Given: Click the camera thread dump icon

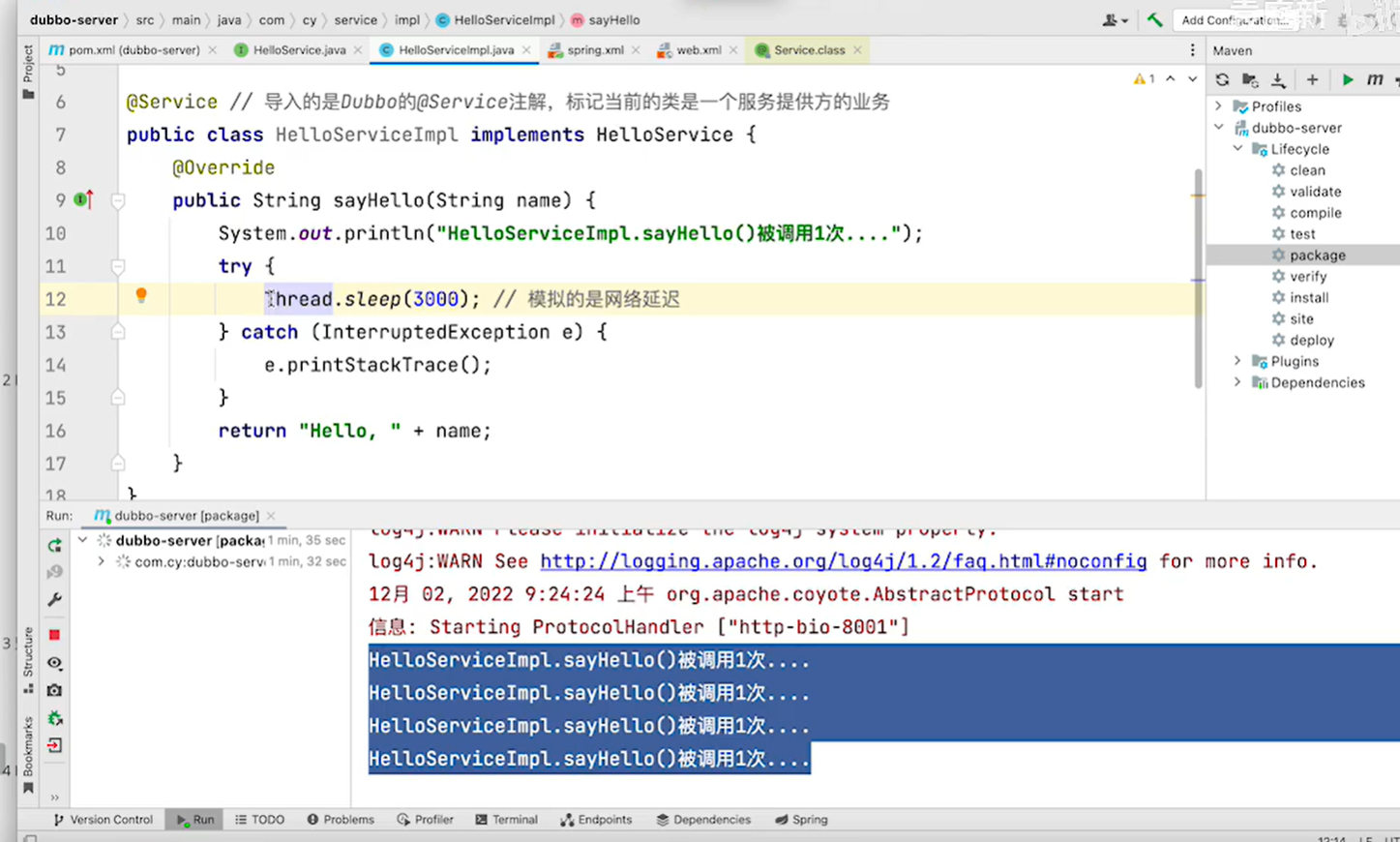Looking at the screenshot, I should pos(54,691).
